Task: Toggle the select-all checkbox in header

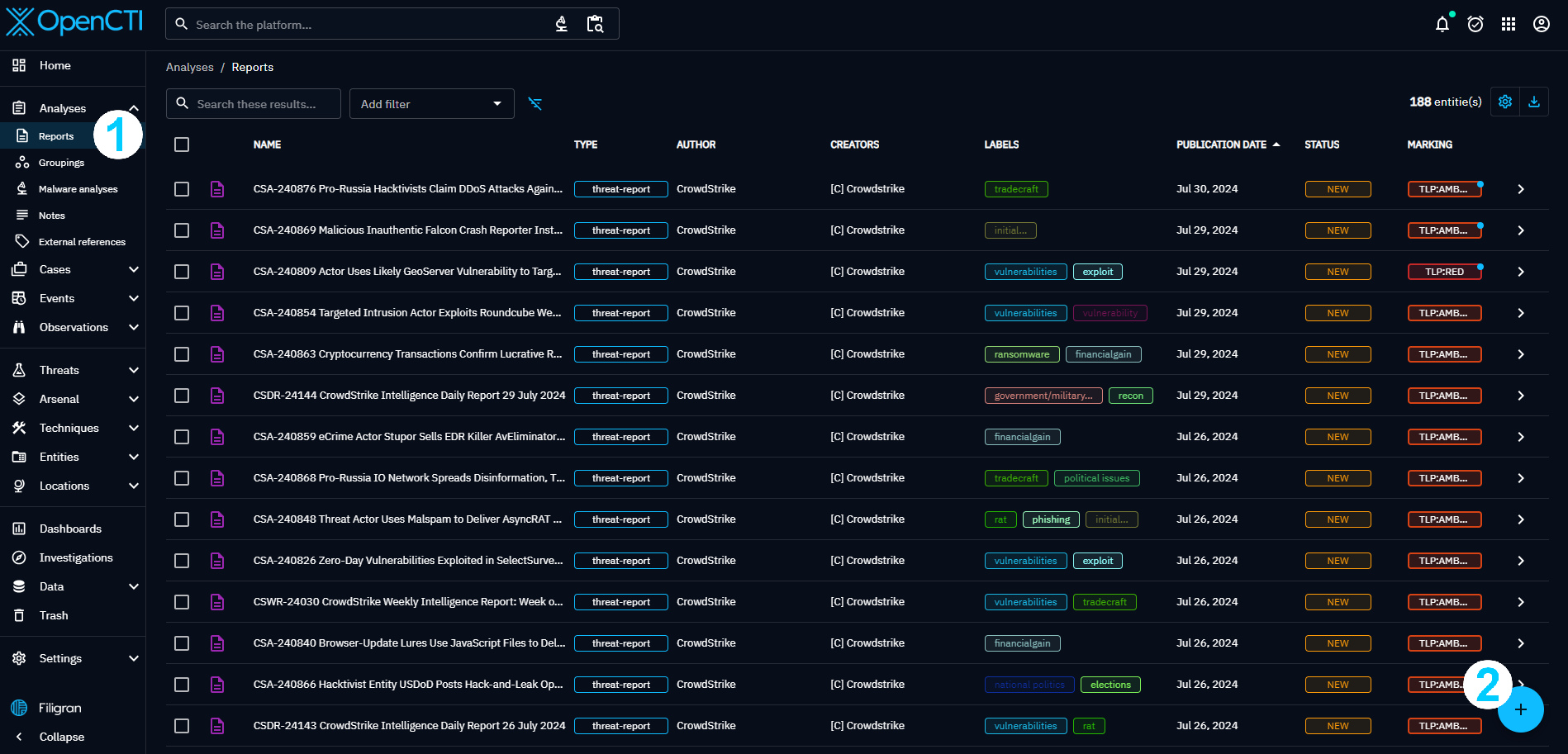Action: 182,145
